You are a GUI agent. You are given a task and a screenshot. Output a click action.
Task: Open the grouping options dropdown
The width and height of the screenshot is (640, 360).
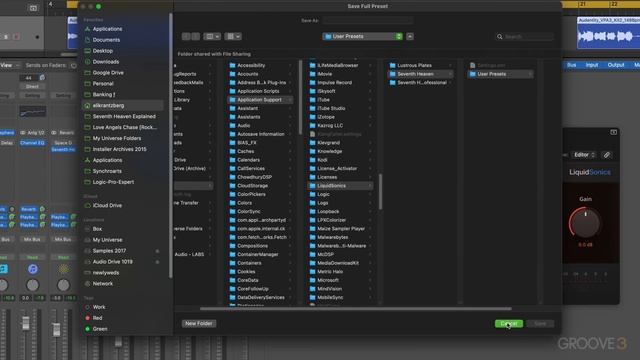coord(233,37)
